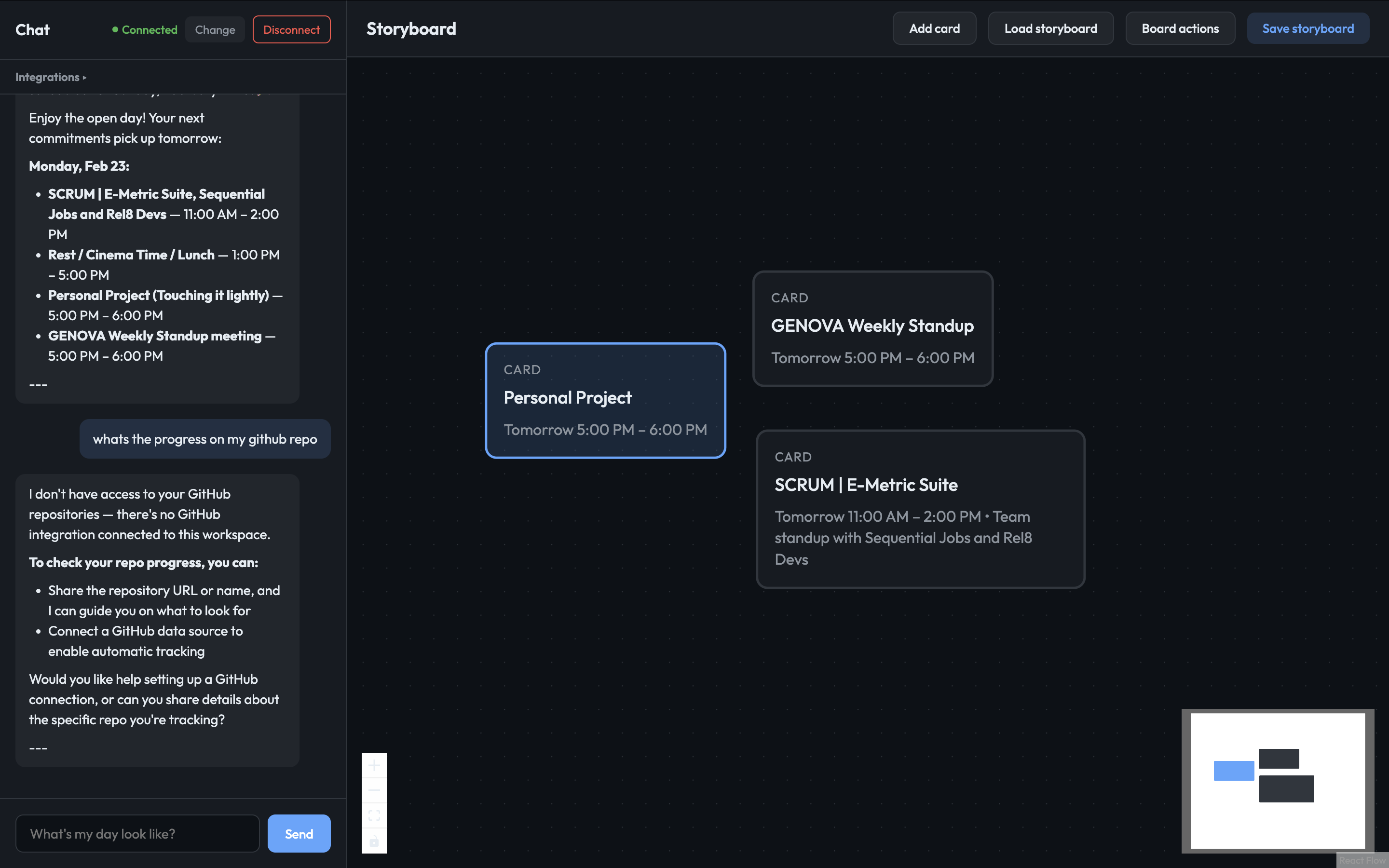Open the Load storyboard menu
Image resolution: width=1389 pixels, height=868 pixels.
(x=1050, y=29)
